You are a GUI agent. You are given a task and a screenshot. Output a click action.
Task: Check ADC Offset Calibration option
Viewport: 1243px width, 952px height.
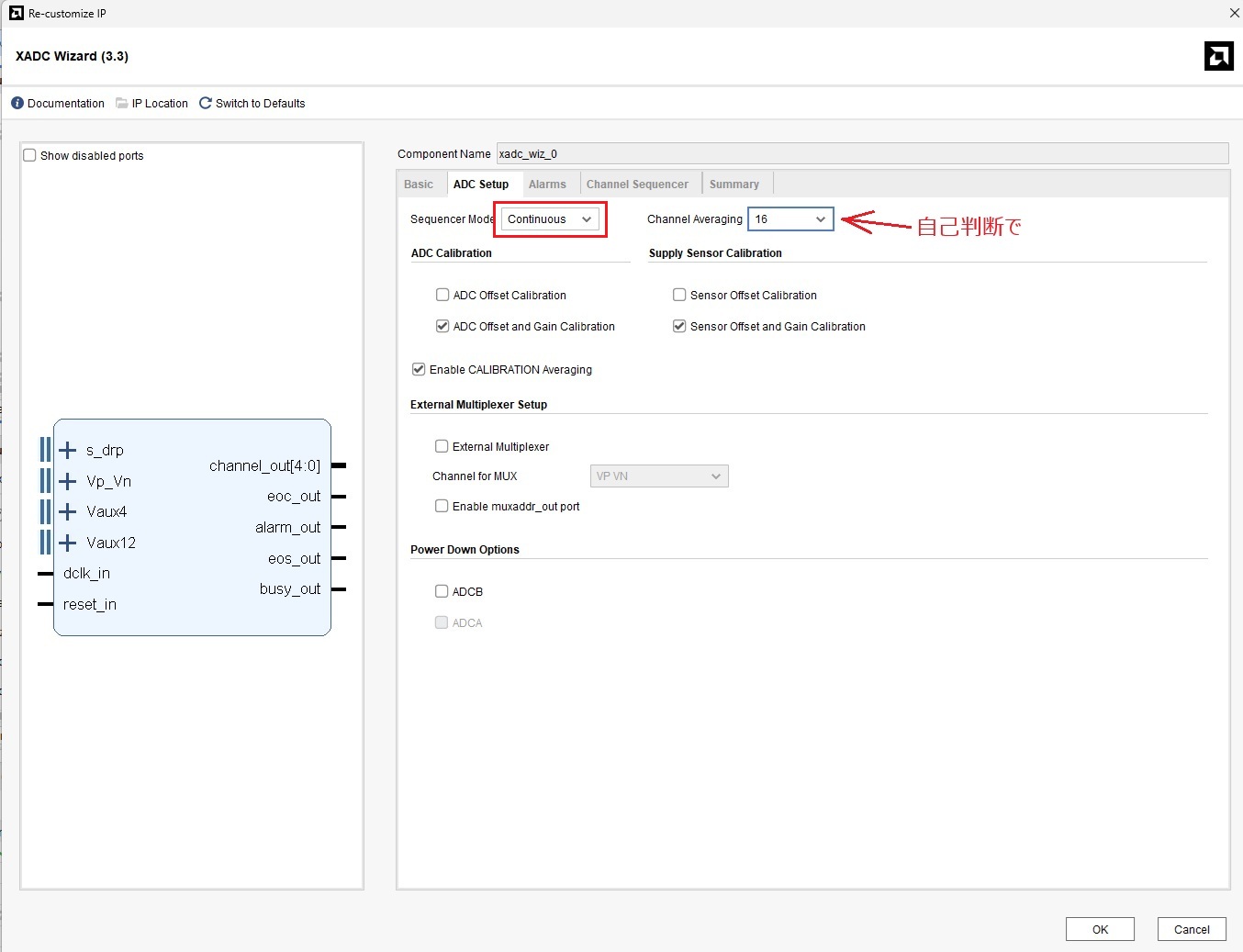pos(442,295)
